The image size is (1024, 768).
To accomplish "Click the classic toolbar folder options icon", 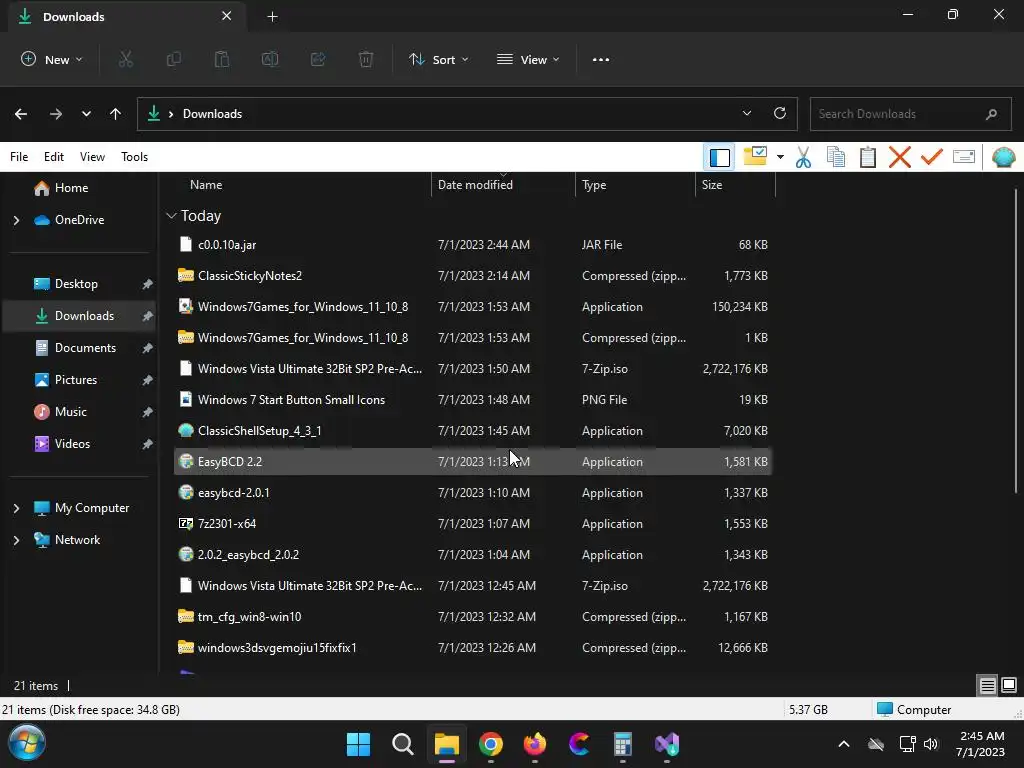I will coord(755,157).
